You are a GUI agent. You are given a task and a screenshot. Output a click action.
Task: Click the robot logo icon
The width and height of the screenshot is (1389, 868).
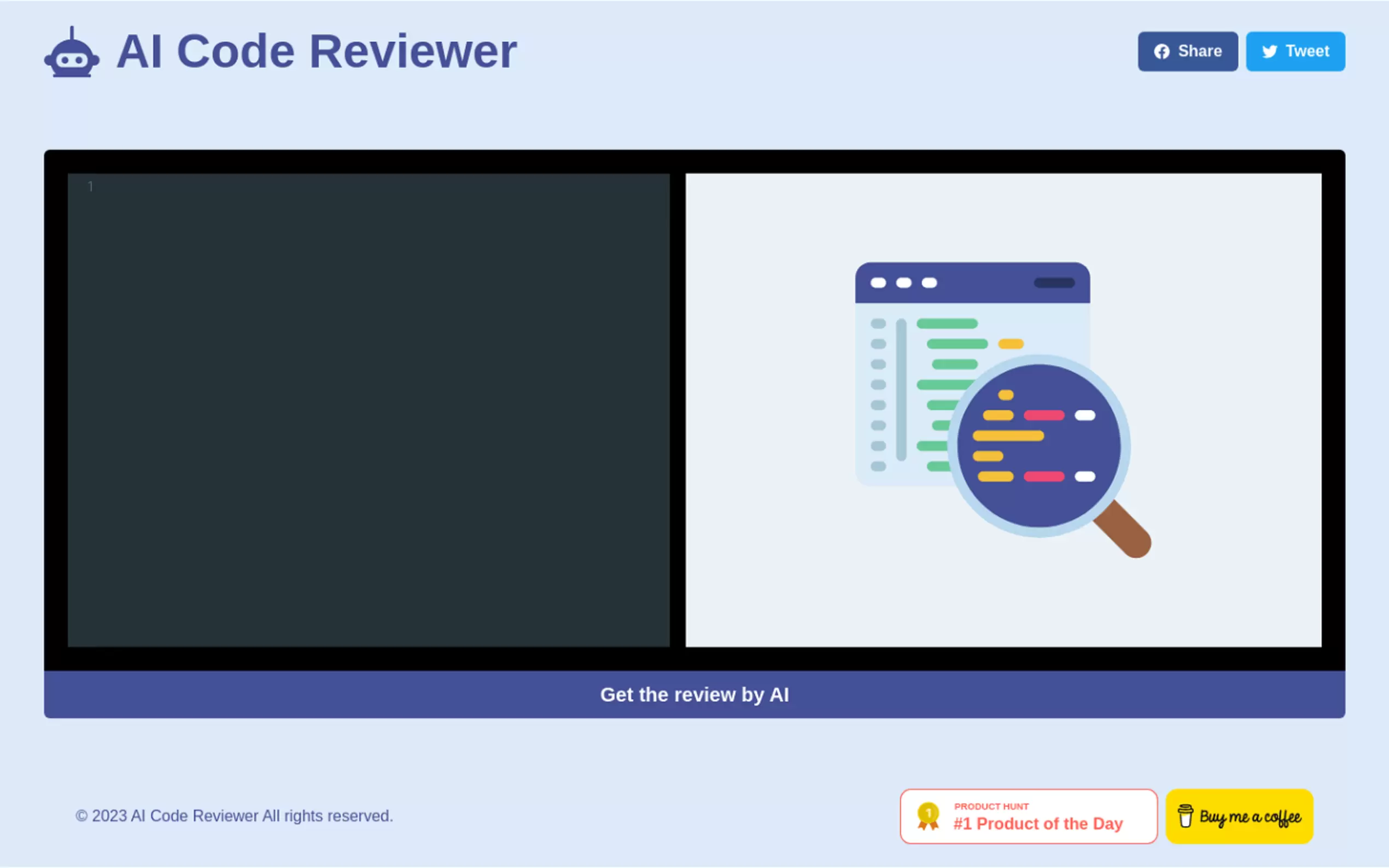coord(72,52)
